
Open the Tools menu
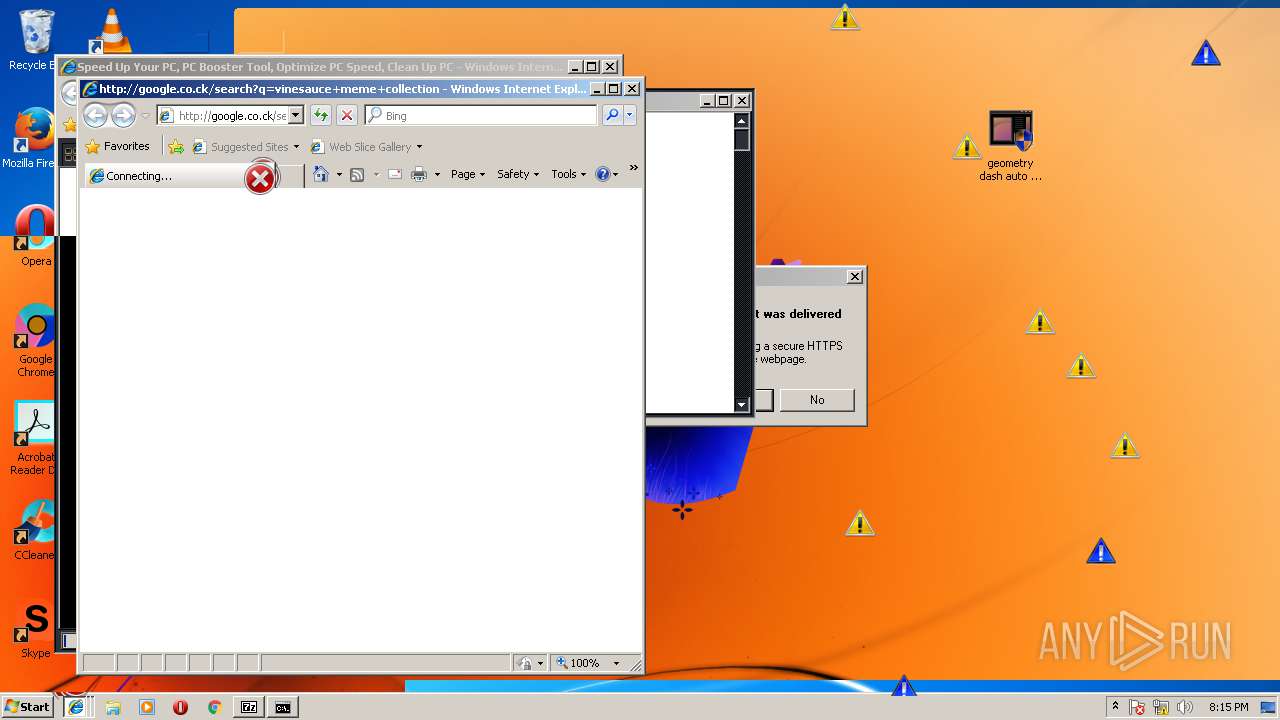(x=568, y=174)
